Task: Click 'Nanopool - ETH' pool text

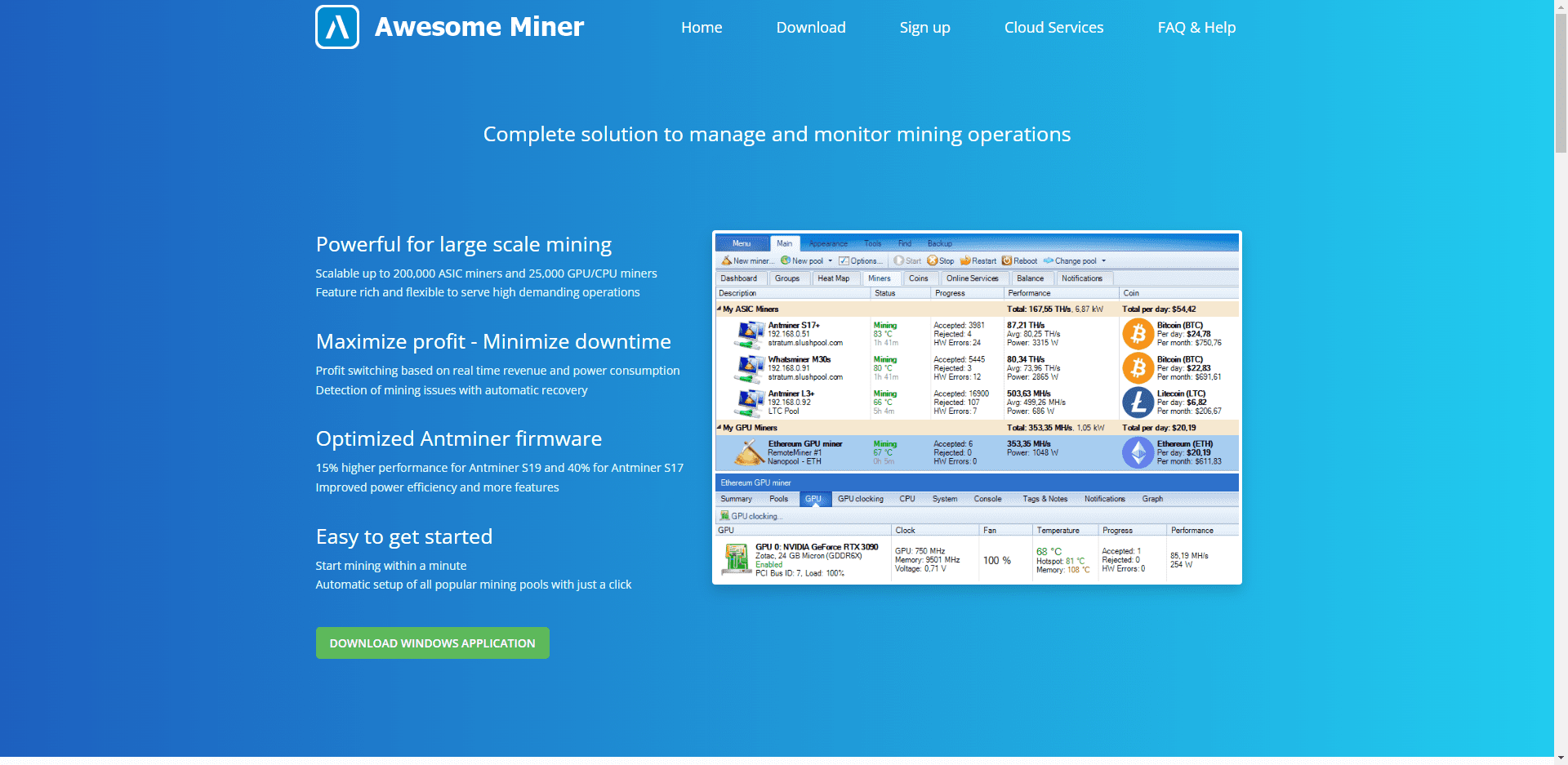Action: click(795, 461)
